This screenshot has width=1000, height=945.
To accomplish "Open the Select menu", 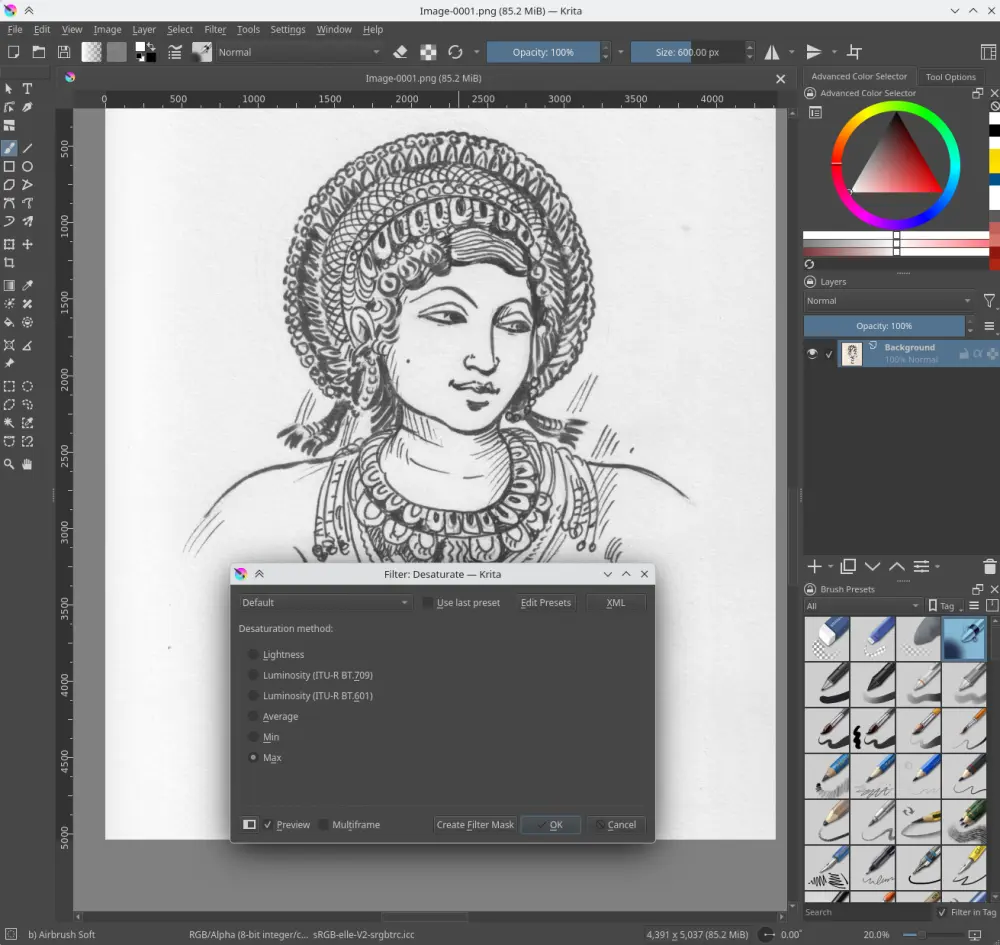I will (180, 29).
